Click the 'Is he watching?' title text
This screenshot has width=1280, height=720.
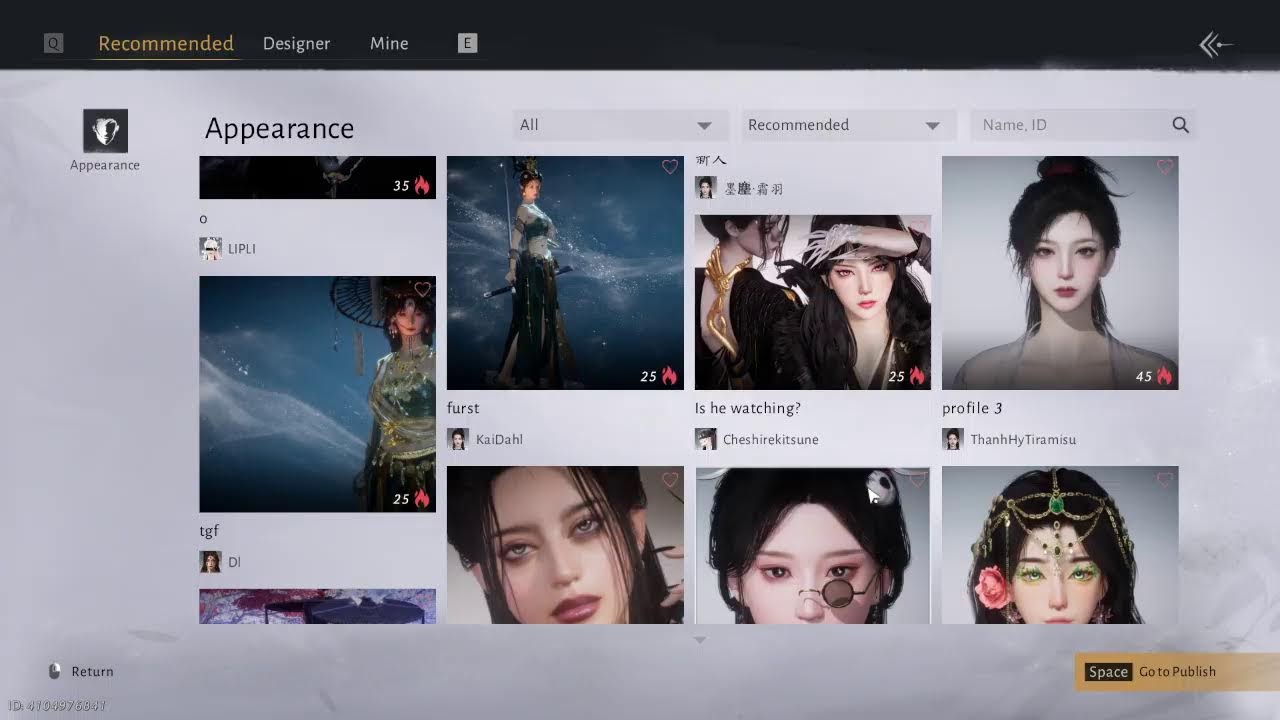click(748, 408)
